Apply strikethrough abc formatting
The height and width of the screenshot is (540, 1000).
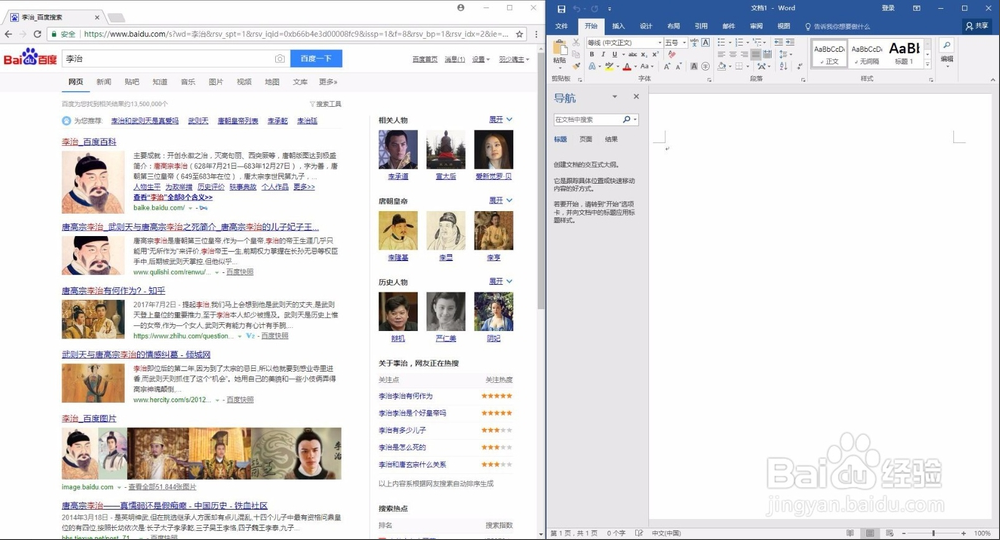633,54
